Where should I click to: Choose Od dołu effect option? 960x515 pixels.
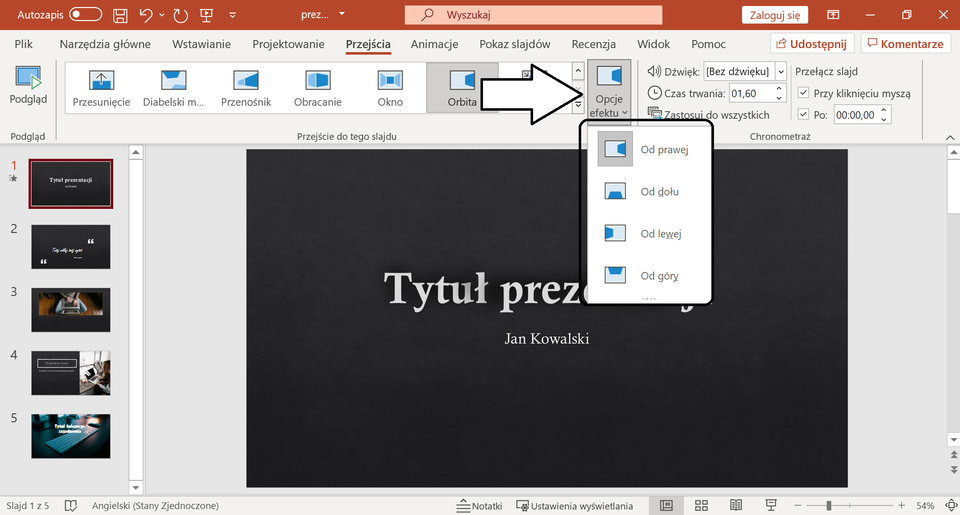[649, 192]
